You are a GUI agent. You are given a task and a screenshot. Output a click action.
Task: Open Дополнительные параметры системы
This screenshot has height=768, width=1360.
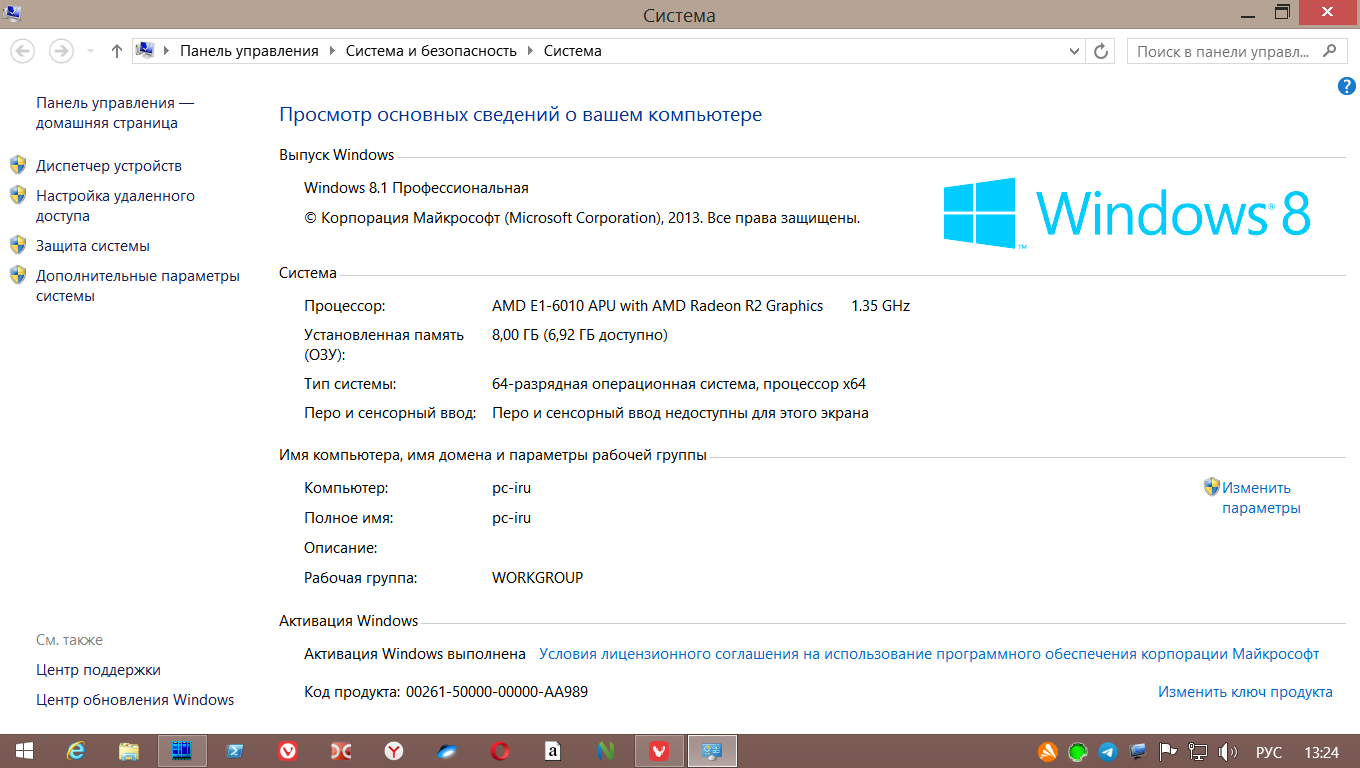tap(138, 286)
